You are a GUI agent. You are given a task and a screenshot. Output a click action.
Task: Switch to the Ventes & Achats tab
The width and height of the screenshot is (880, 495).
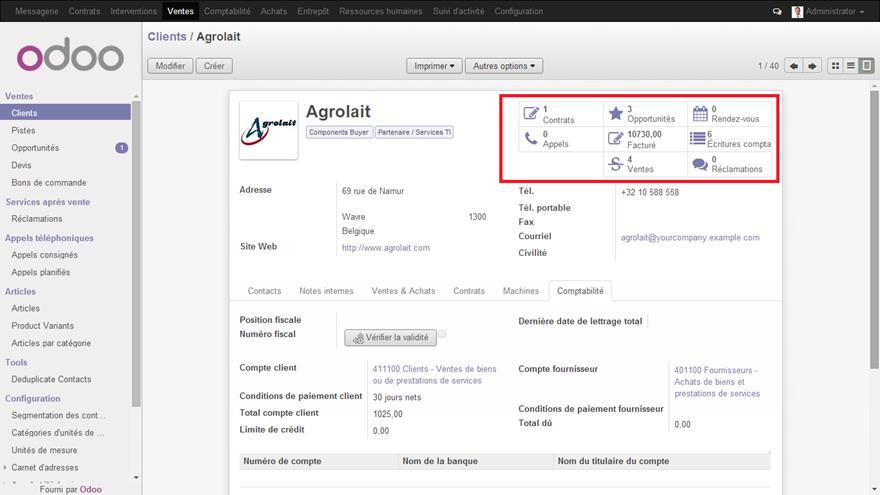pyautogui.click(x=403, y=291)
